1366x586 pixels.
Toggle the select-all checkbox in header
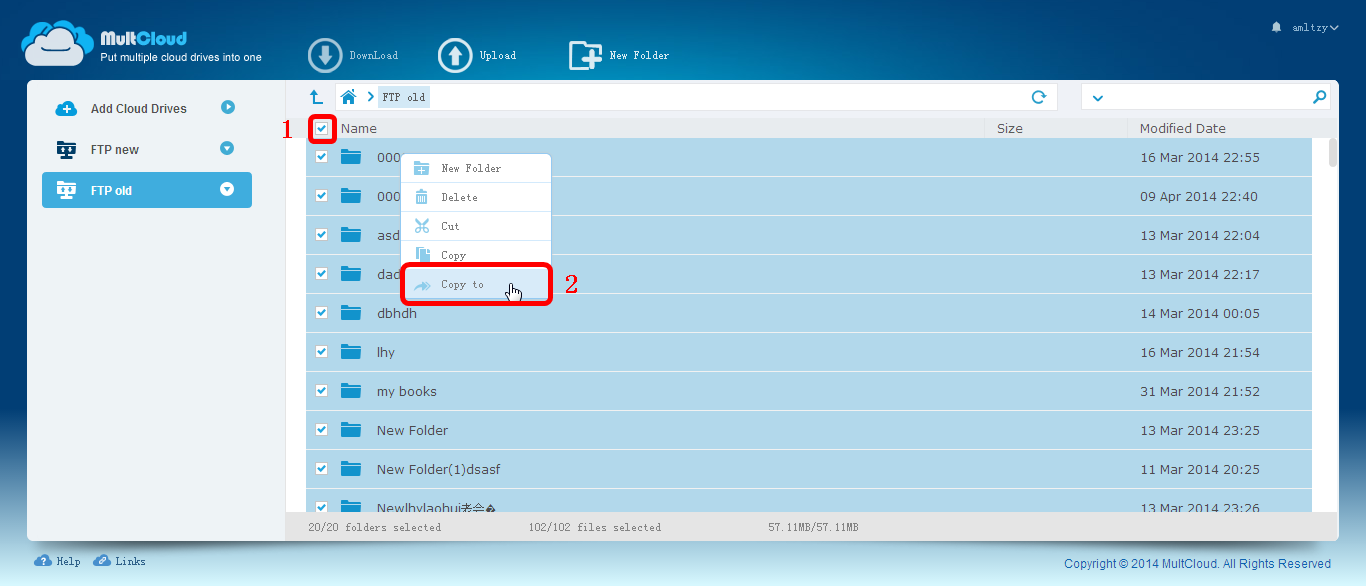point(322,129)
